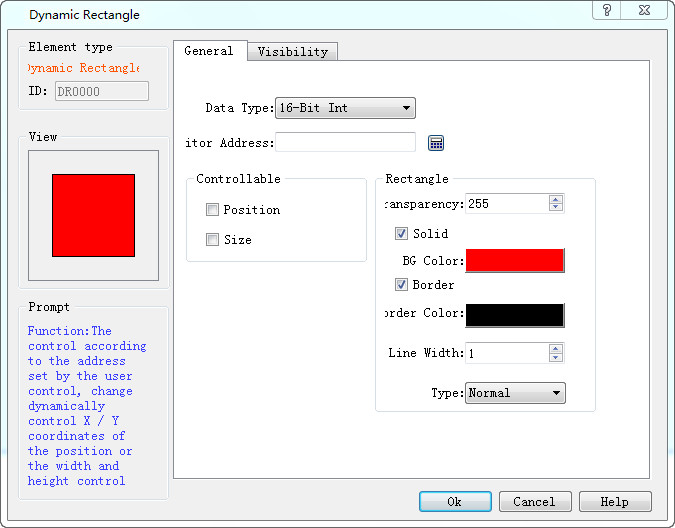Click the Controllable group label

[238, 179]
